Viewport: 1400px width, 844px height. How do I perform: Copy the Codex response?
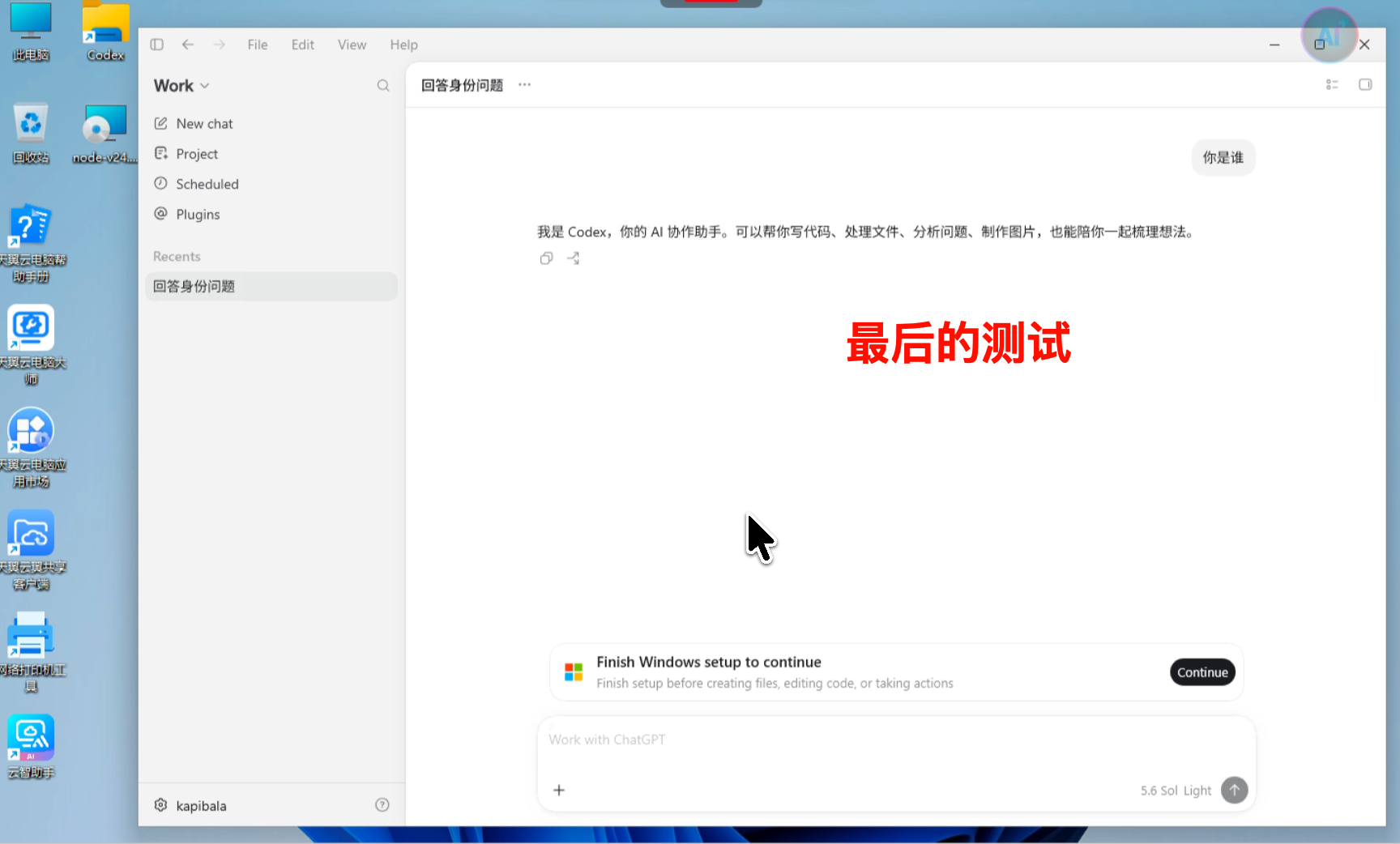coord(547,258)
